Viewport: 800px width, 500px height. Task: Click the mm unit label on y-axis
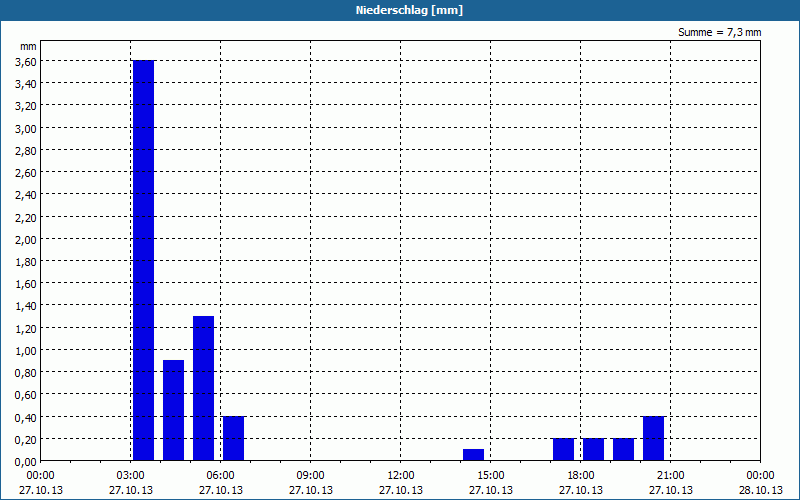(28, 46)
